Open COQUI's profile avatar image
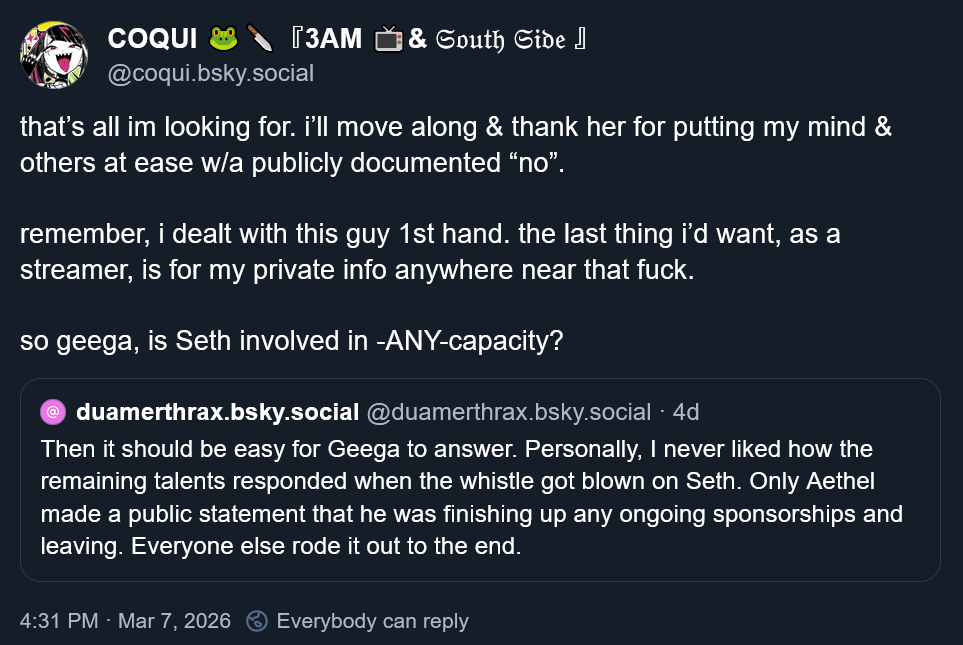963x645 pixels. [54, 55]
